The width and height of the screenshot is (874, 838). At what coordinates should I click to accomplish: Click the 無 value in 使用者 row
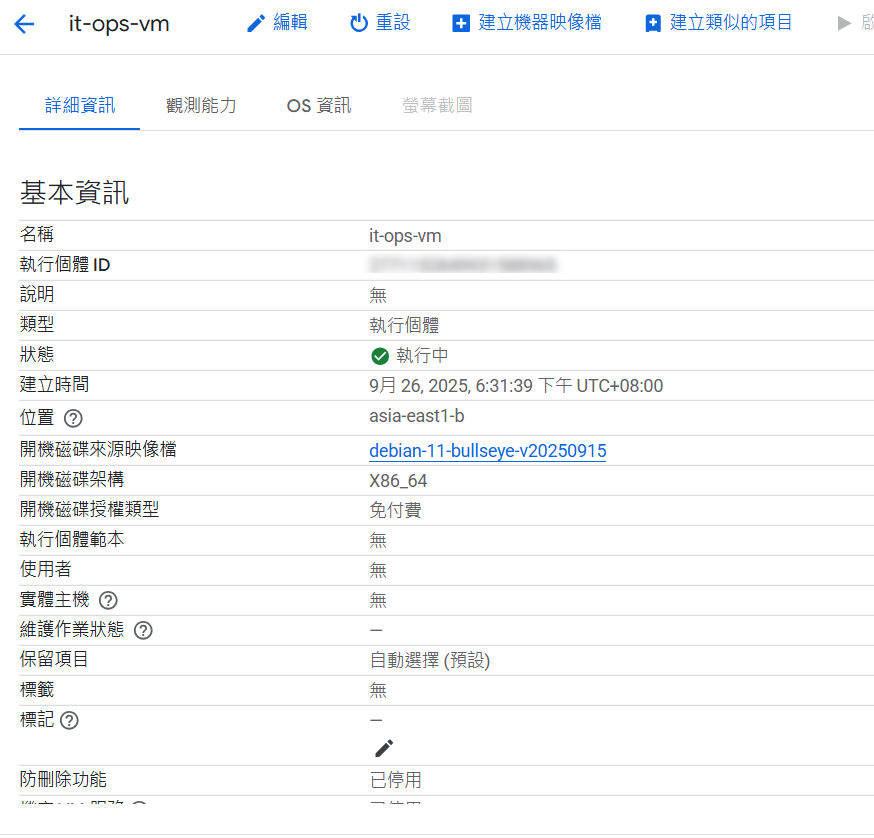point(377,570)
